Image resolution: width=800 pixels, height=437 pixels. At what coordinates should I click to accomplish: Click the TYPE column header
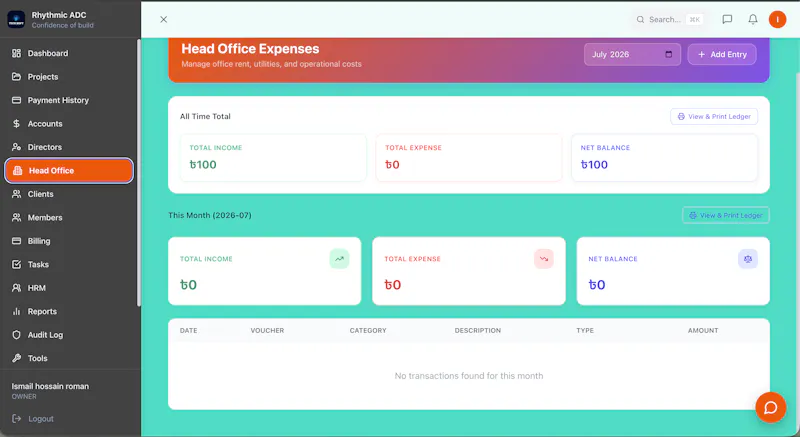tap(585, 330)
